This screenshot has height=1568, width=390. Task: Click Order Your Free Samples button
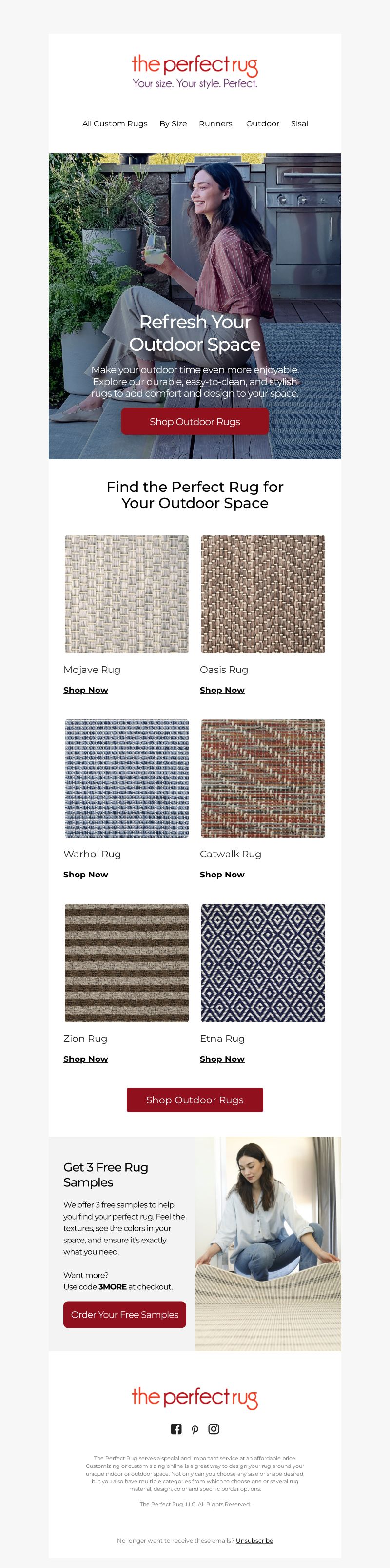tap(125, 1314)
